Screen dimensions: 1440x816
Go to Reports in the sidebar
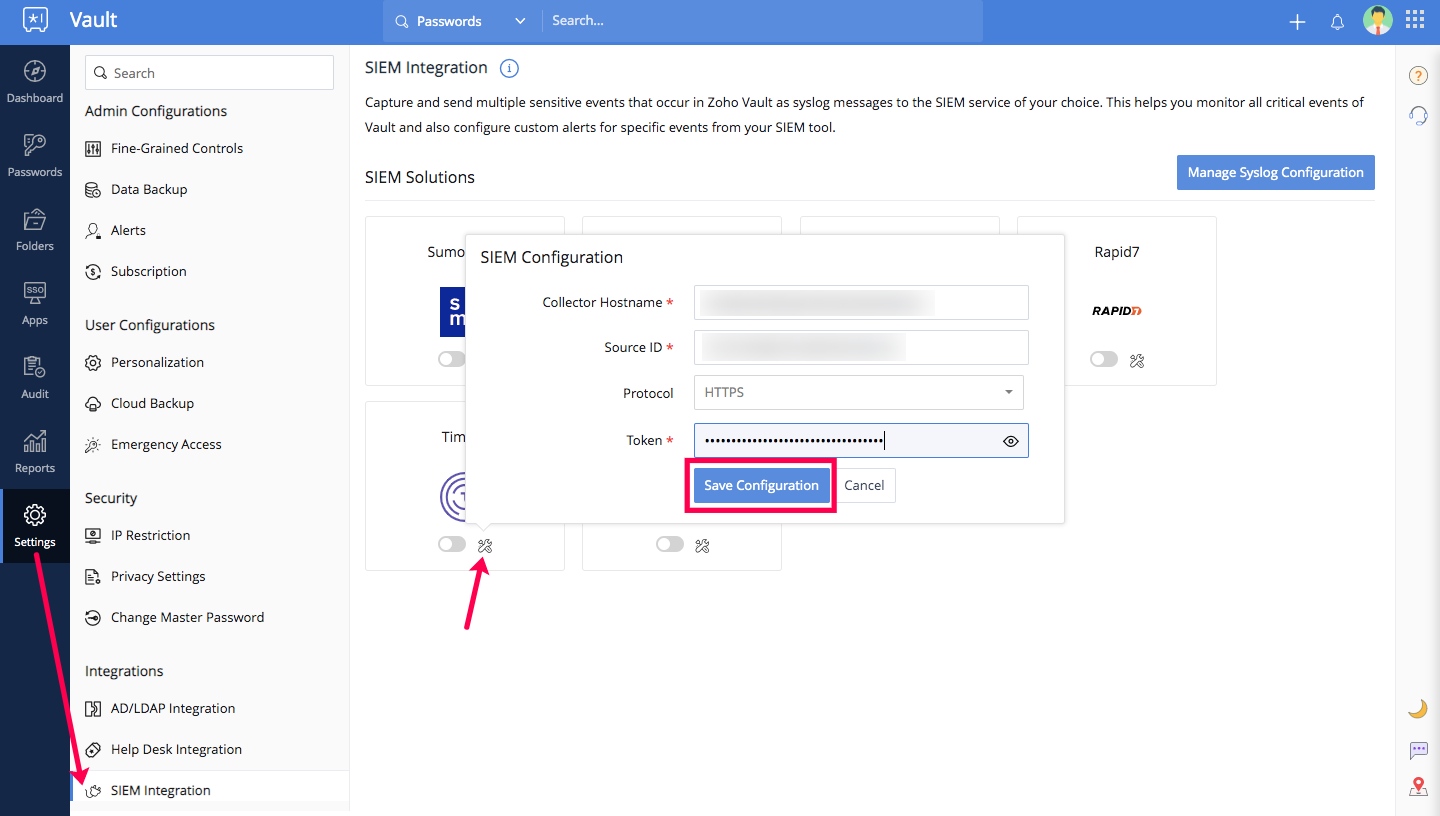pos(35,451)
